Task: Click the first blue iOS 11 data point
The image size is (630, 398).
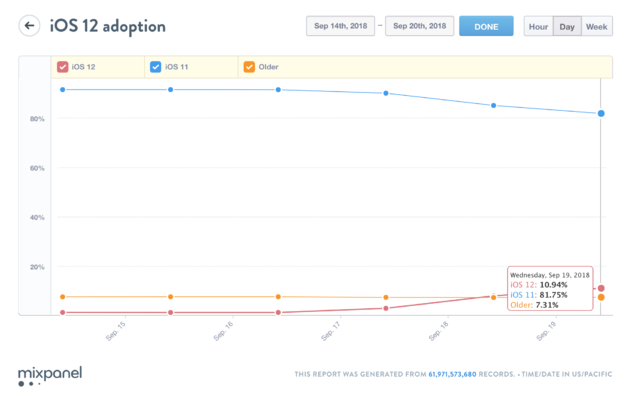Action: [x=63, y=90]
